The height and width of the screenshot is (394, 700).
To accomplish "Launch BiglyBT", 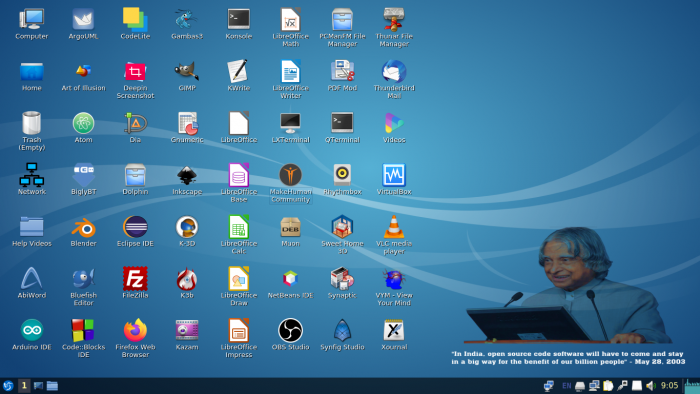I will 83,175.
